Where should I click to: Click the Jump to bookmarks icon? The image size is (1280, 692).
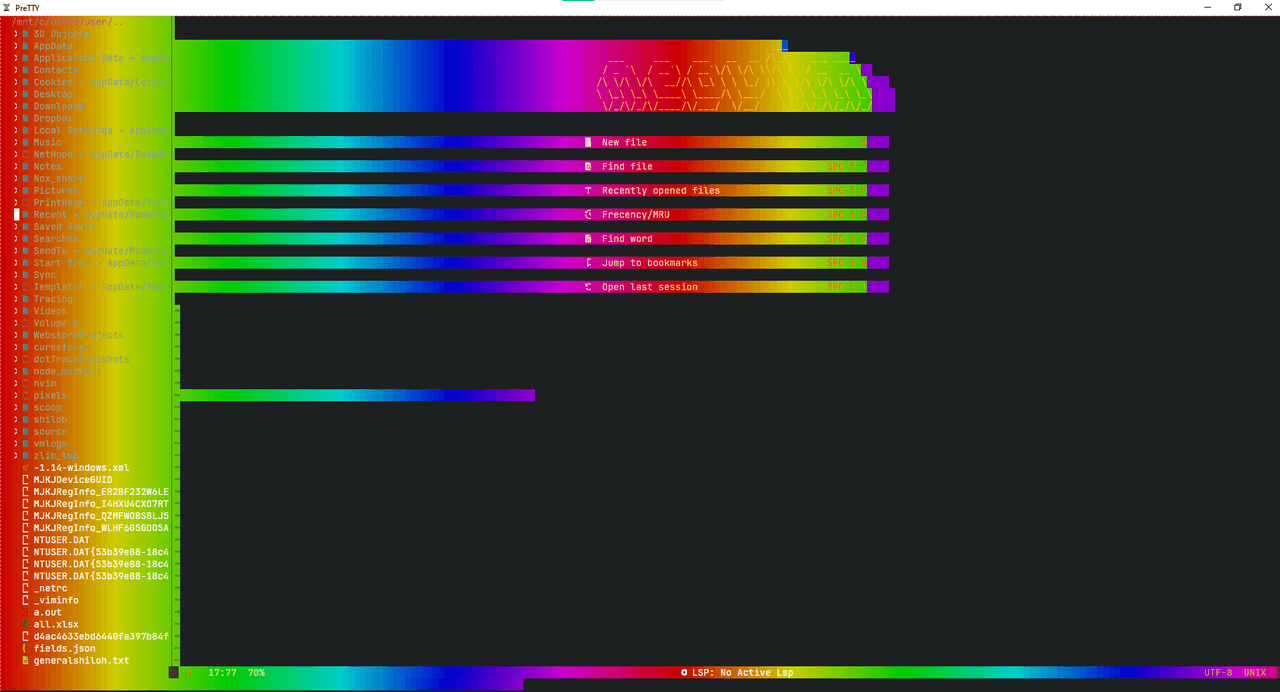click(x=588, y=262)
